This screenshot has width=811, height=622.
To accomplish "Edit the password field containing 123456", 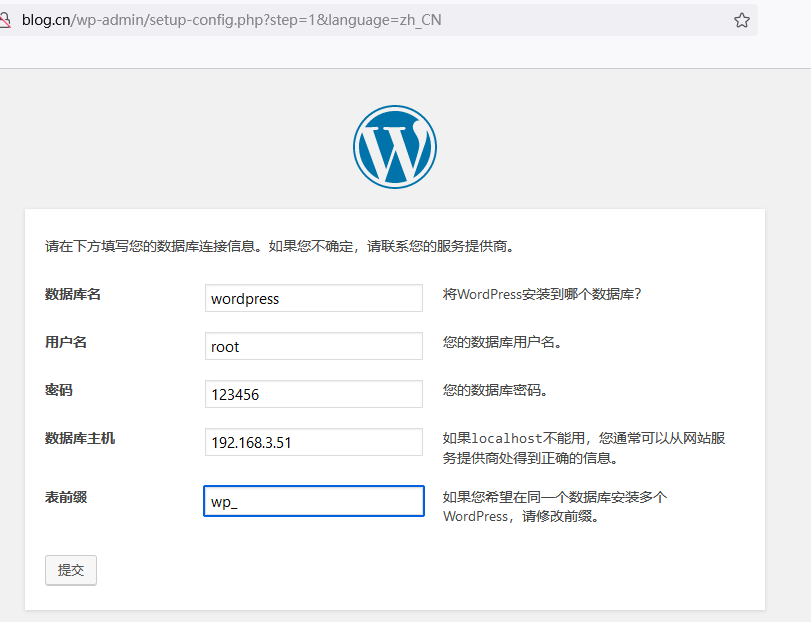I will [314, 394].
